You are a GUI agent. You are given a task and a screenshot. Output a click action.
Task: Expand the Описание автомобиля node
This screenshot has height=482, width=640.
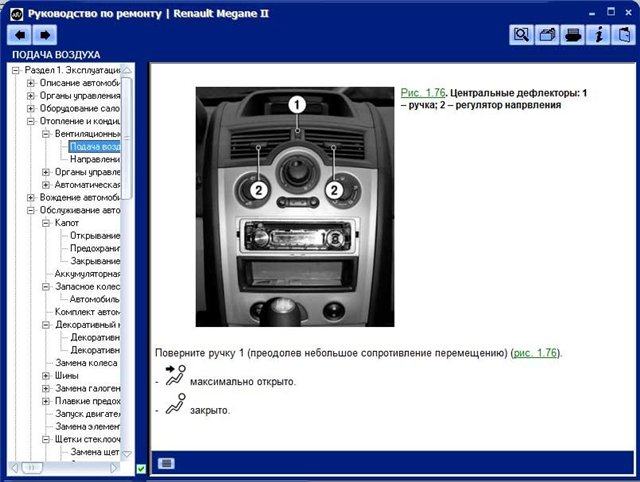click(x=31, y=83)
